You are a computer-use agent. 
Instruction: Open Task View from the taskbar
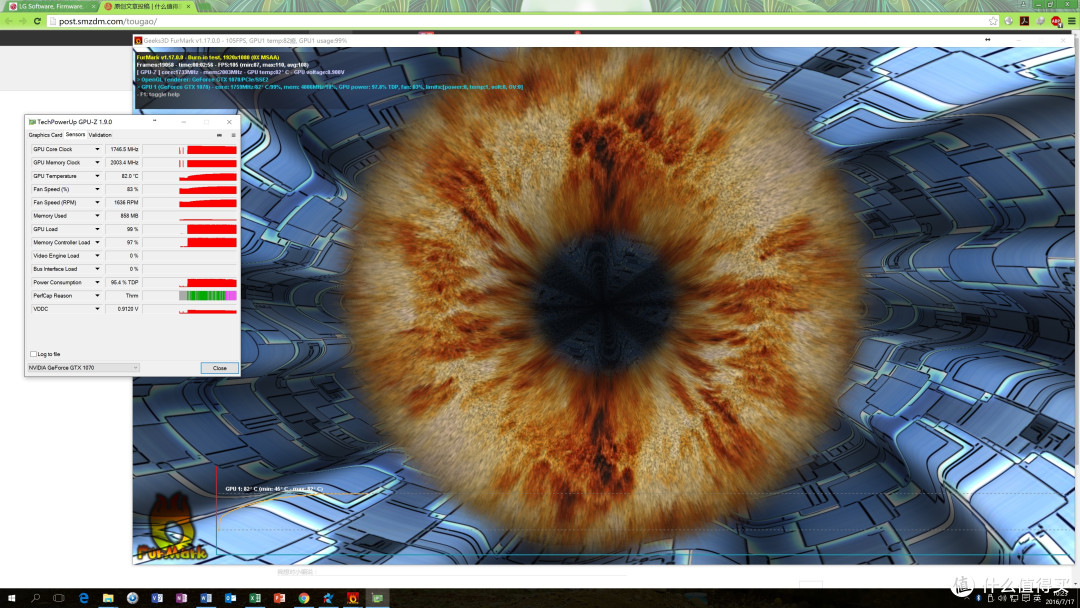click(59, 598)
